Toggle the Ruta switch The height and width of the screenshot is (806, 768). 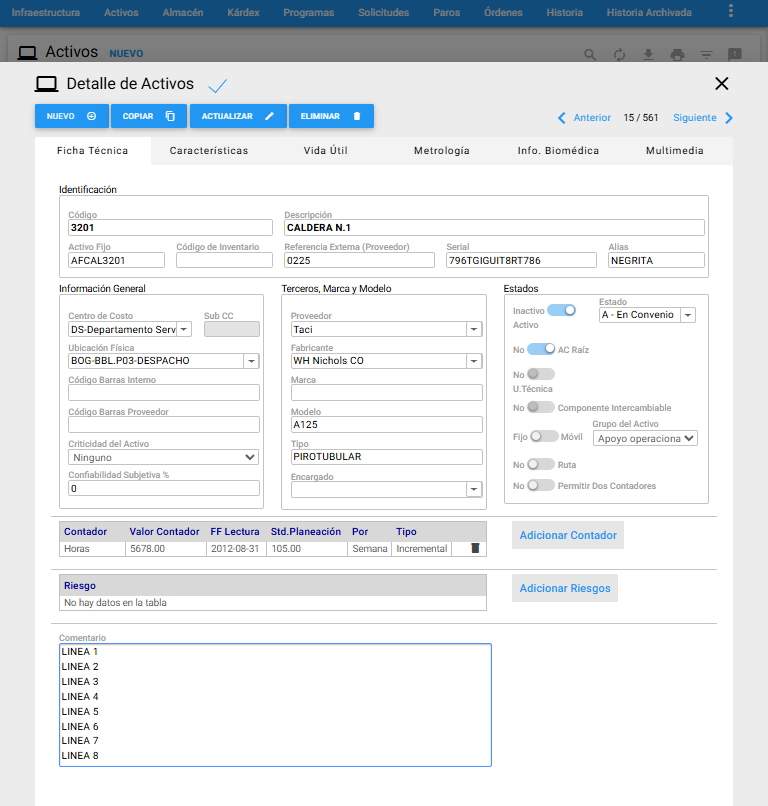(x=541, y=464)
